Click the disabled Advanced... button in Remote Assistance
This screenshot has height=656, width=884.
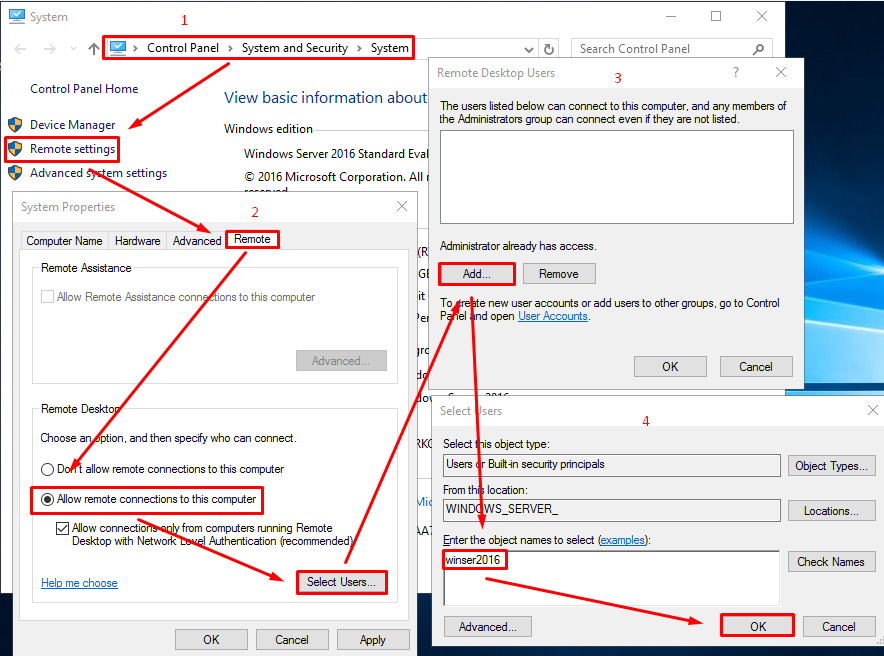(x=341, y=361)
